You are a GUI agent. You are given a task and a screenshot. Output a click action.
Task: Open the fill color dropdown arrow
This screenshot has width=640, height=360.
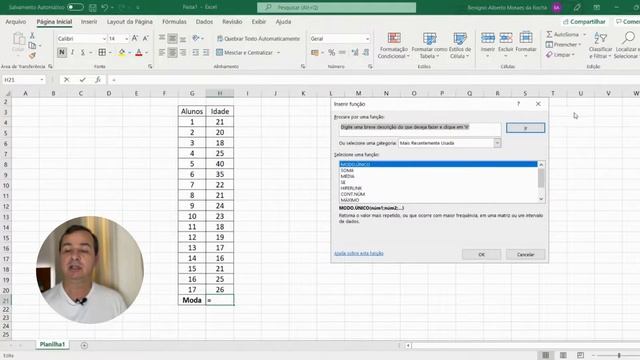pyautogui.click(x=130, y=53)
